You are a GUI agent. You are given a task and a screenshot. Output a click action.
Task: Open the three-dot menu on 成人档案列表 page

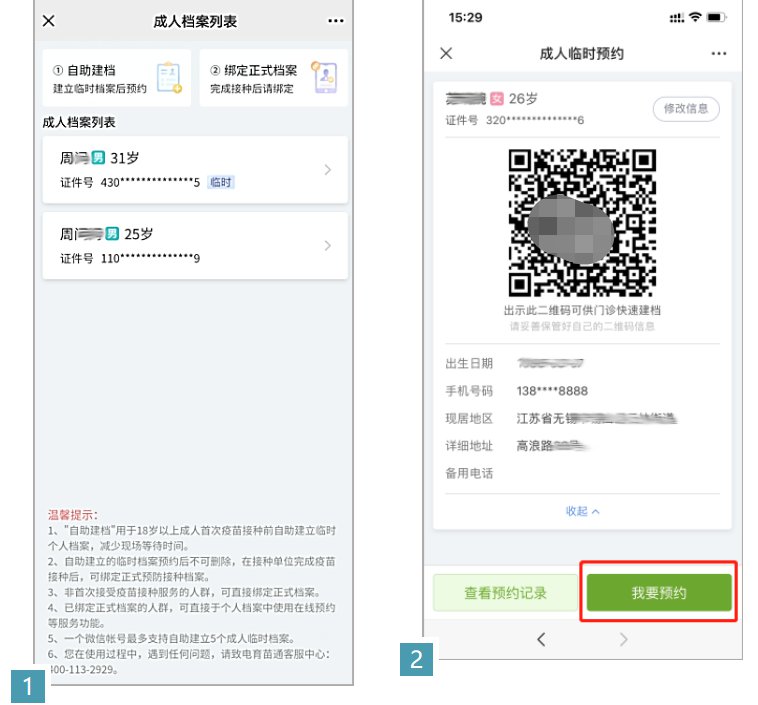point(335,21)
